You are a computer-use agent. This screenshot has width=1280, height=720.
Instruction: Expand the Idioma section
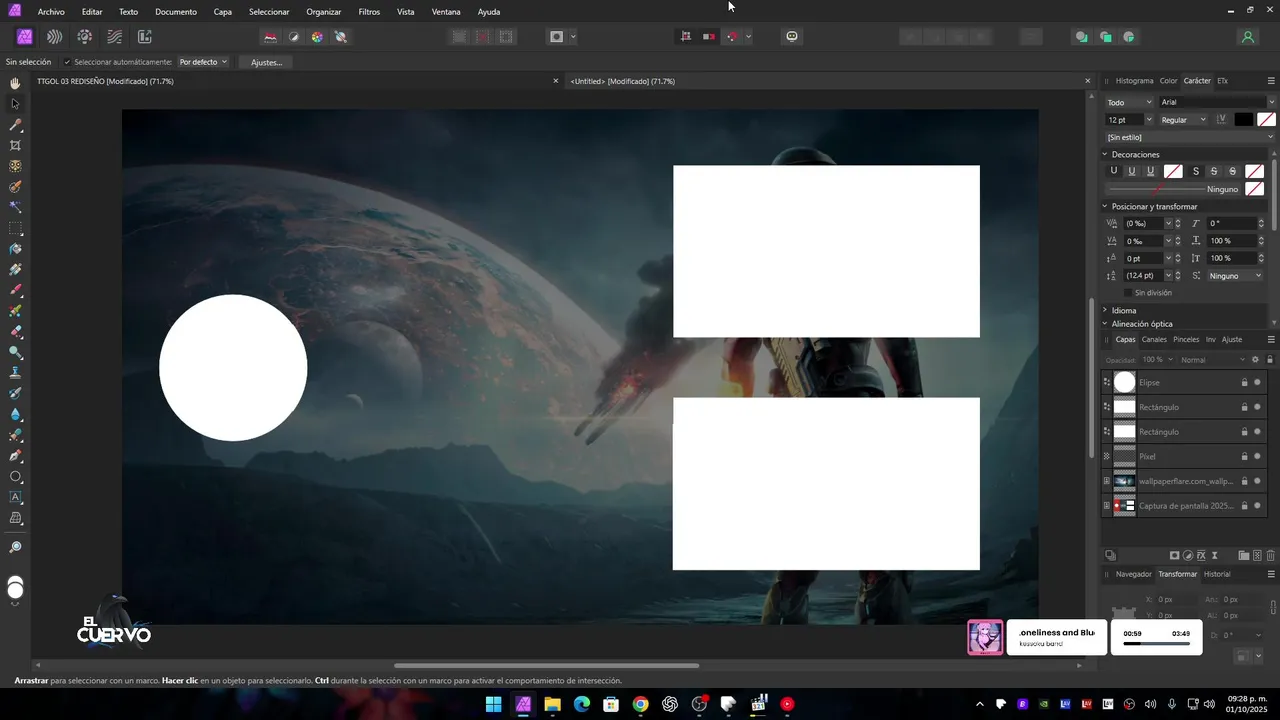tap(1105, 310)
